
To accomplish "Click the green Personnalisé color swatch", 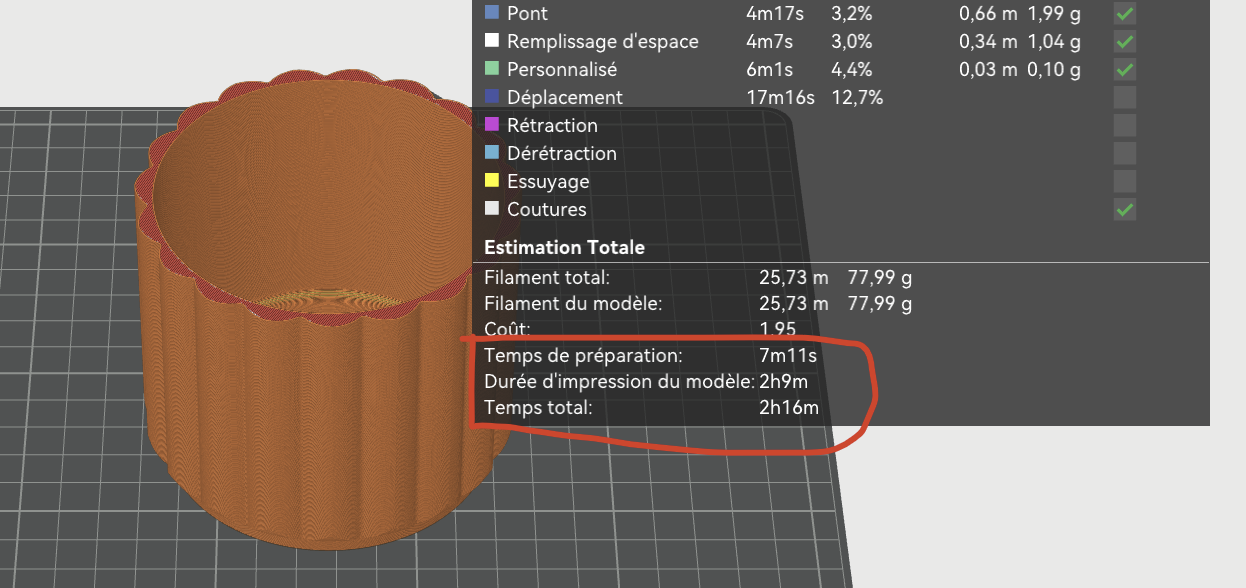I will coord(492,69).
